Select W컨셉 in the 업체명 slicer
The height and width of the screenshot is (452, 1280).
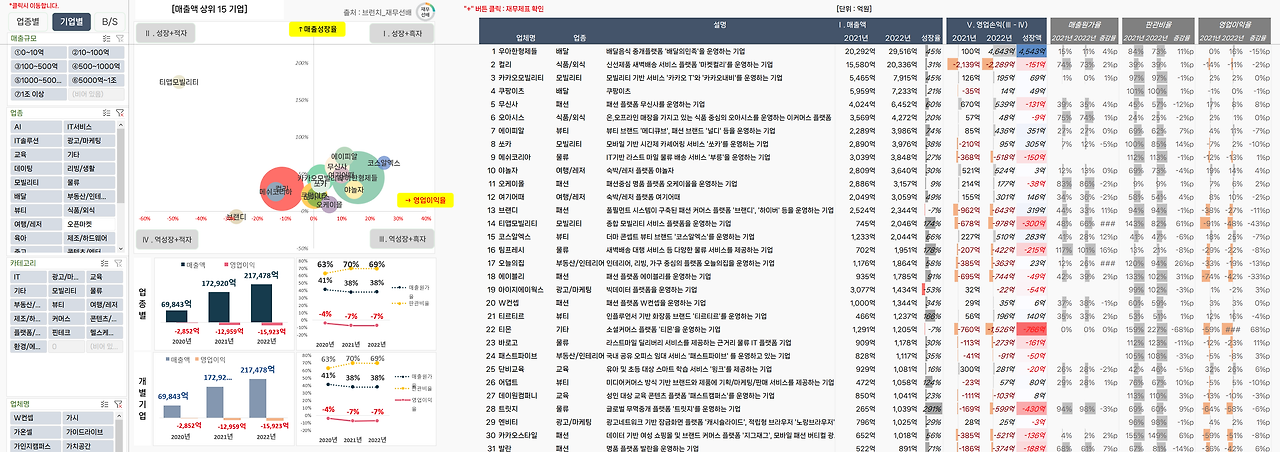point(36,419)
